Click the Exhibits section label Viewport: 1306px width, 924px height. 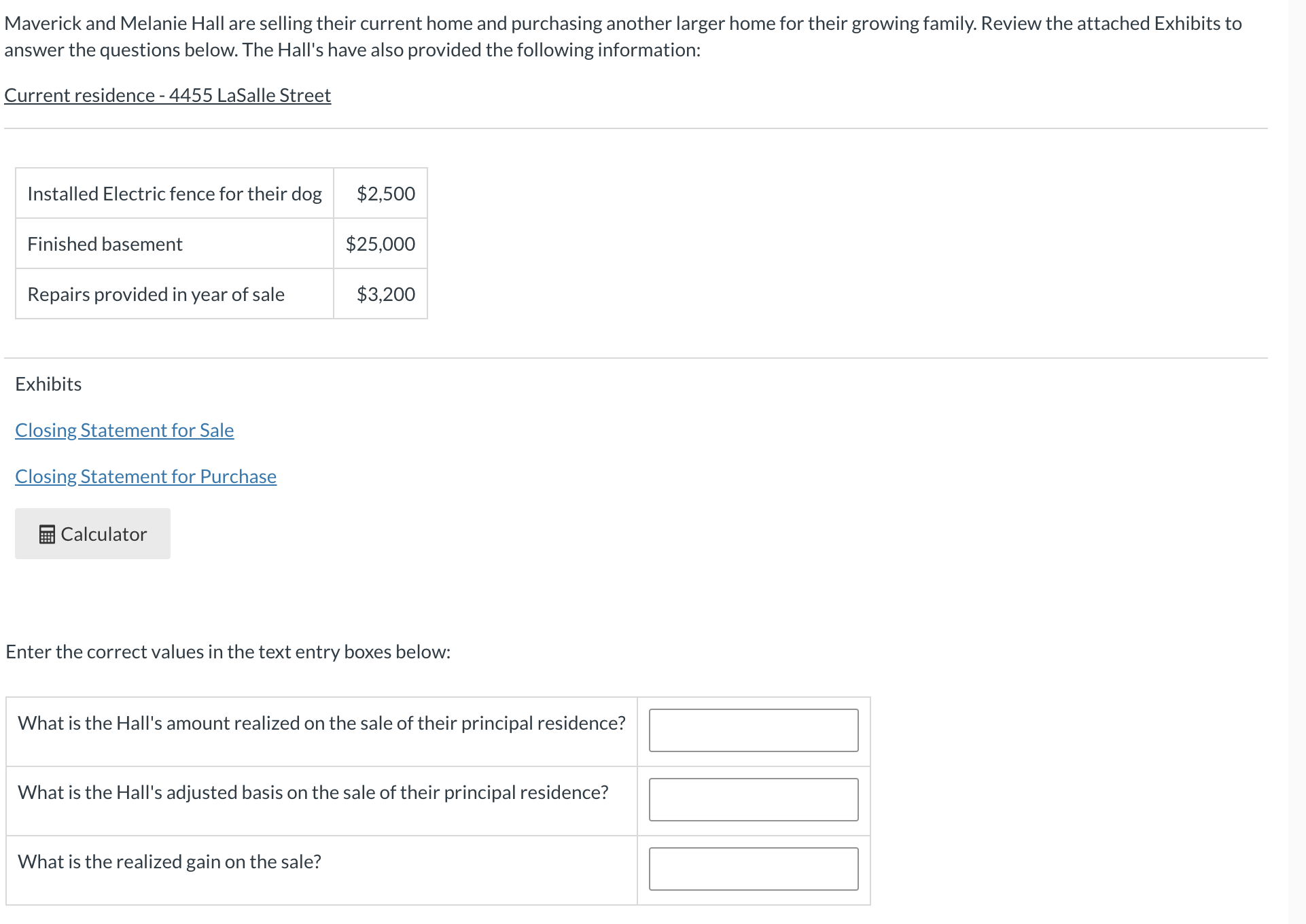[48, 384]
